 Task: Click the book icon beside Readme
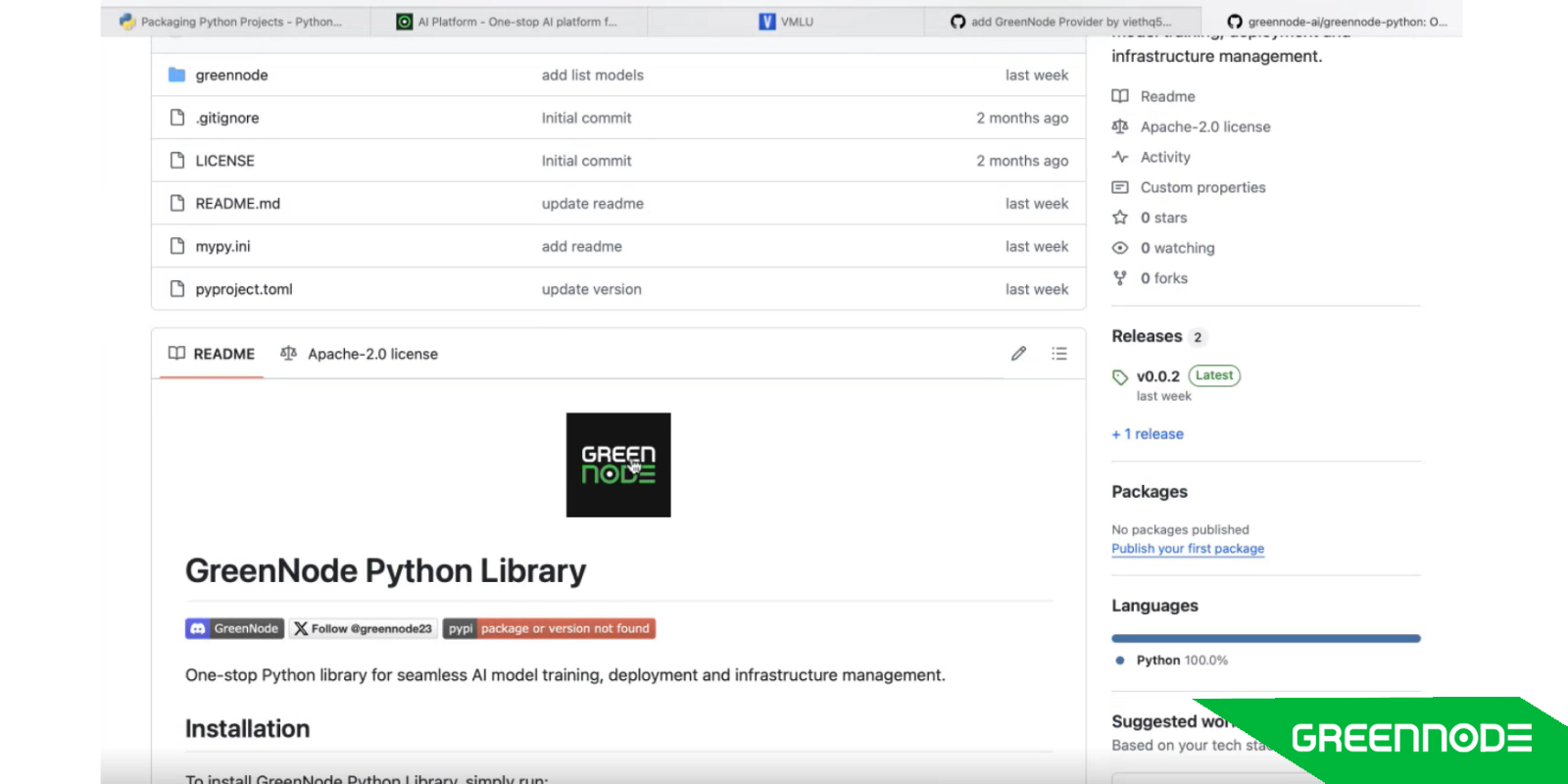(x=1120, y=96)
